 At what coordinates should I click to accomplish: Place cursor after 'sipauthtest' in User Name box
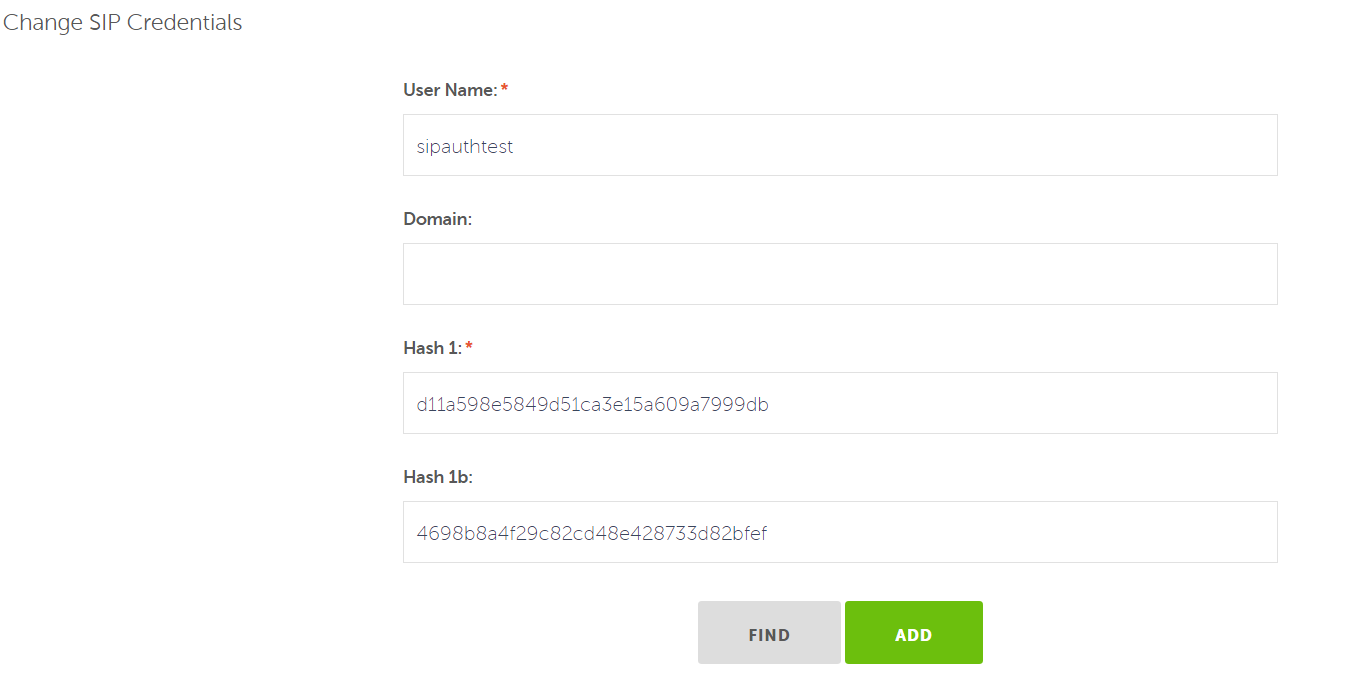click(516, 146)
